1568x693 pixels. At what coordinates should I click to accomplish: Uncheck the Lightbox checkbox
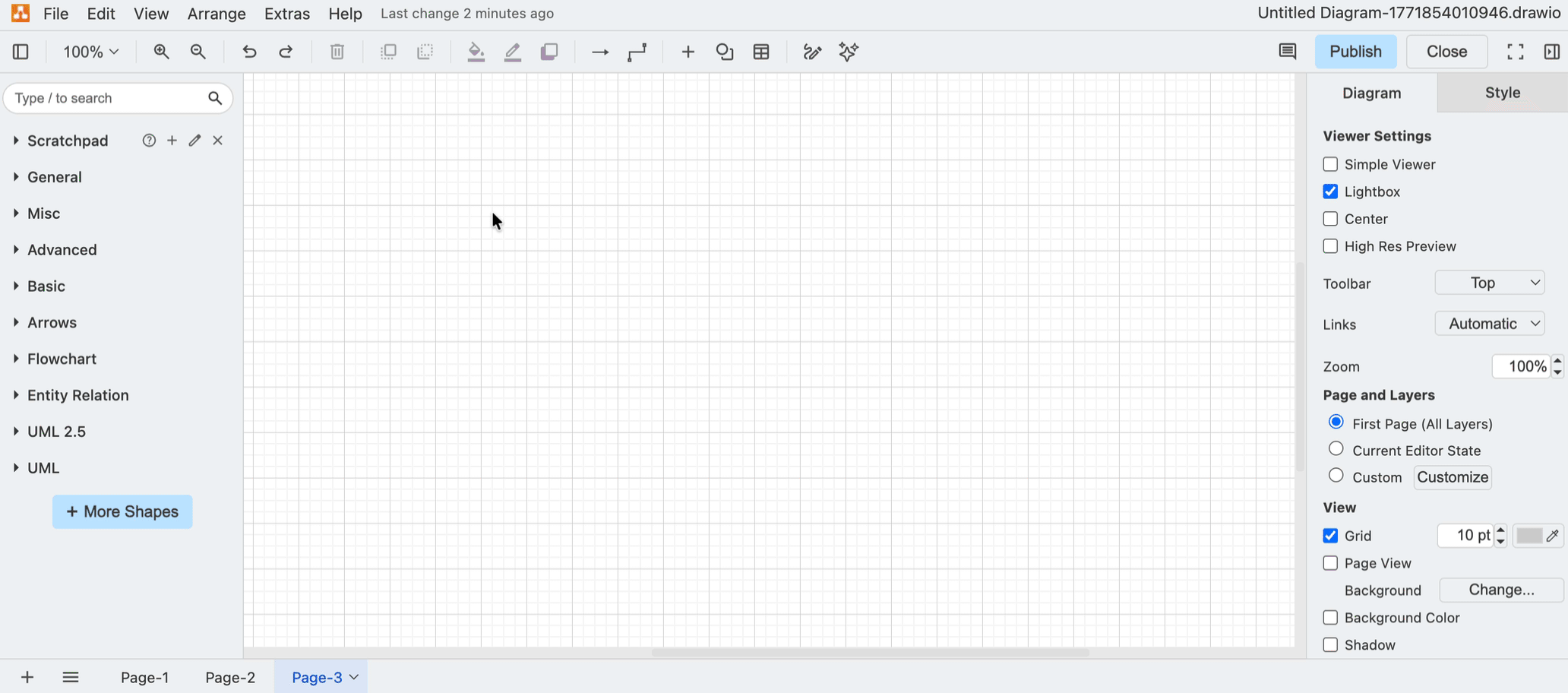pyautogui.click(x=1330, y=191)
